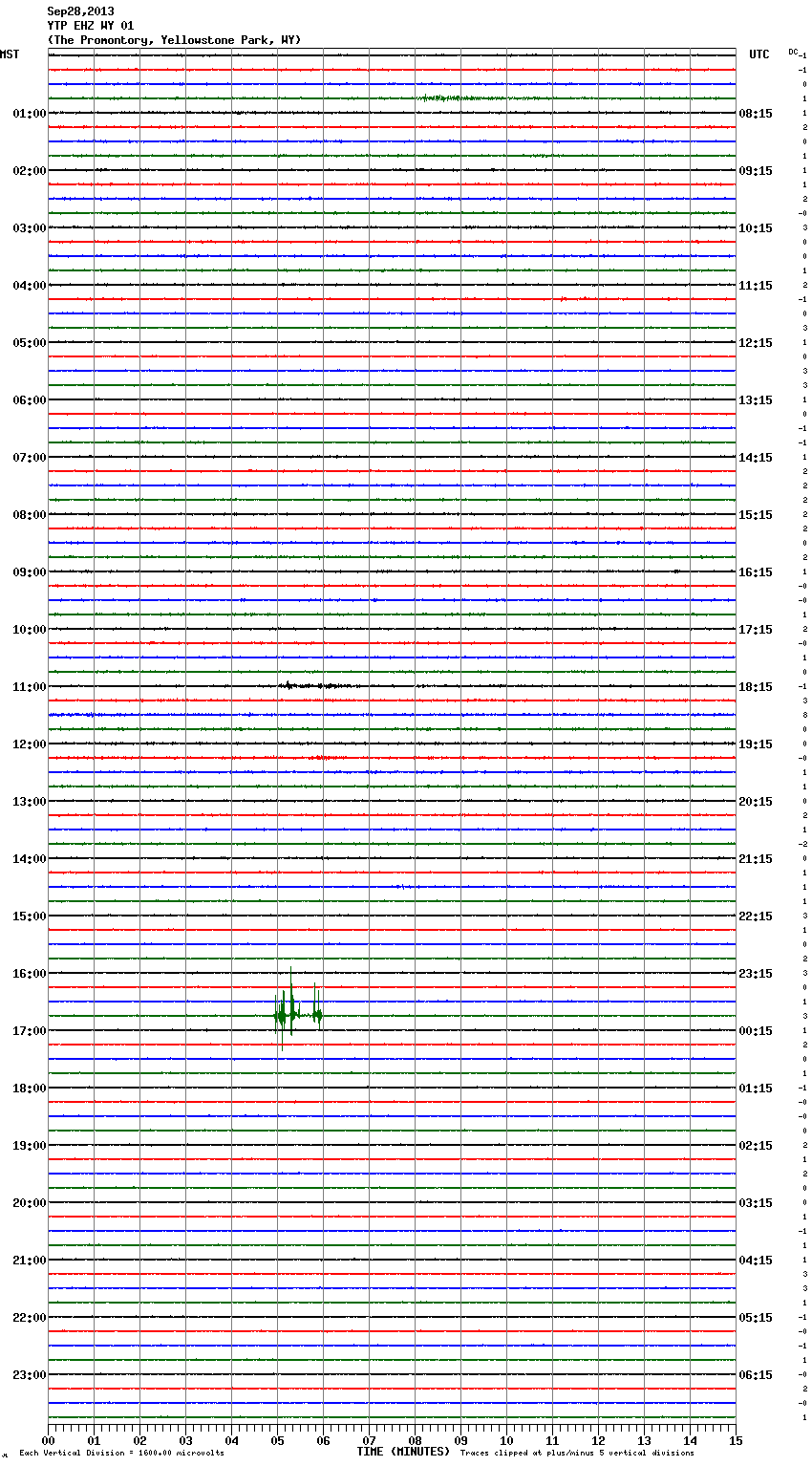Click the station code 'YTP EHZ WY 01'
Image resolution: width=812 pixels, height=1466 pixels.
click(x=90, y=26)
